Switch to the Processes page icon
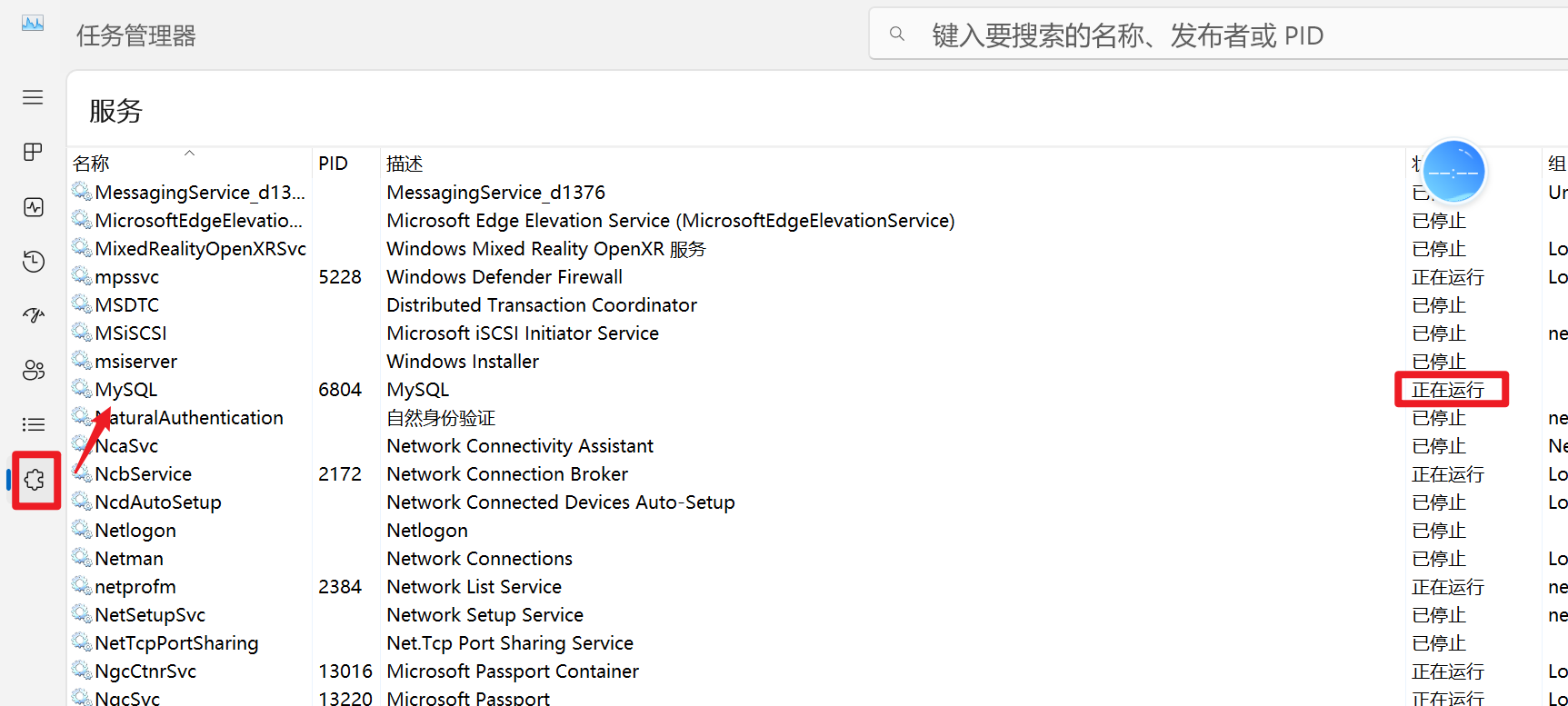Viewport: 1568px width, 706px height. tap(33, 152)
